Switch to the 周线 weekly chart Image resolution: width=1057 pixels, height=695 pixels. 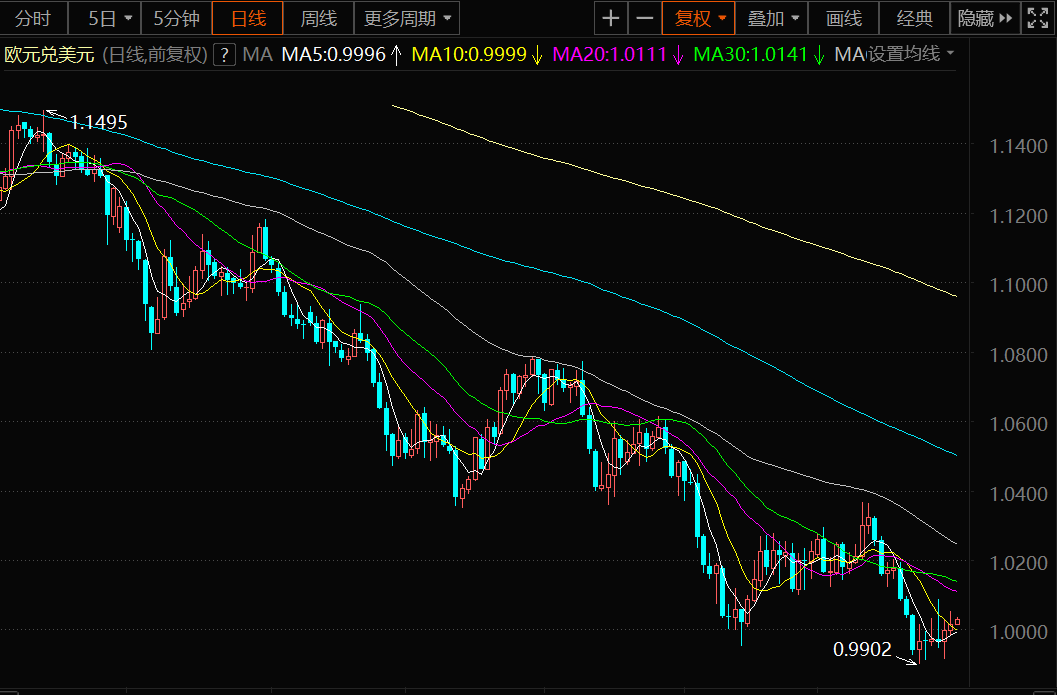coord(318,18)
